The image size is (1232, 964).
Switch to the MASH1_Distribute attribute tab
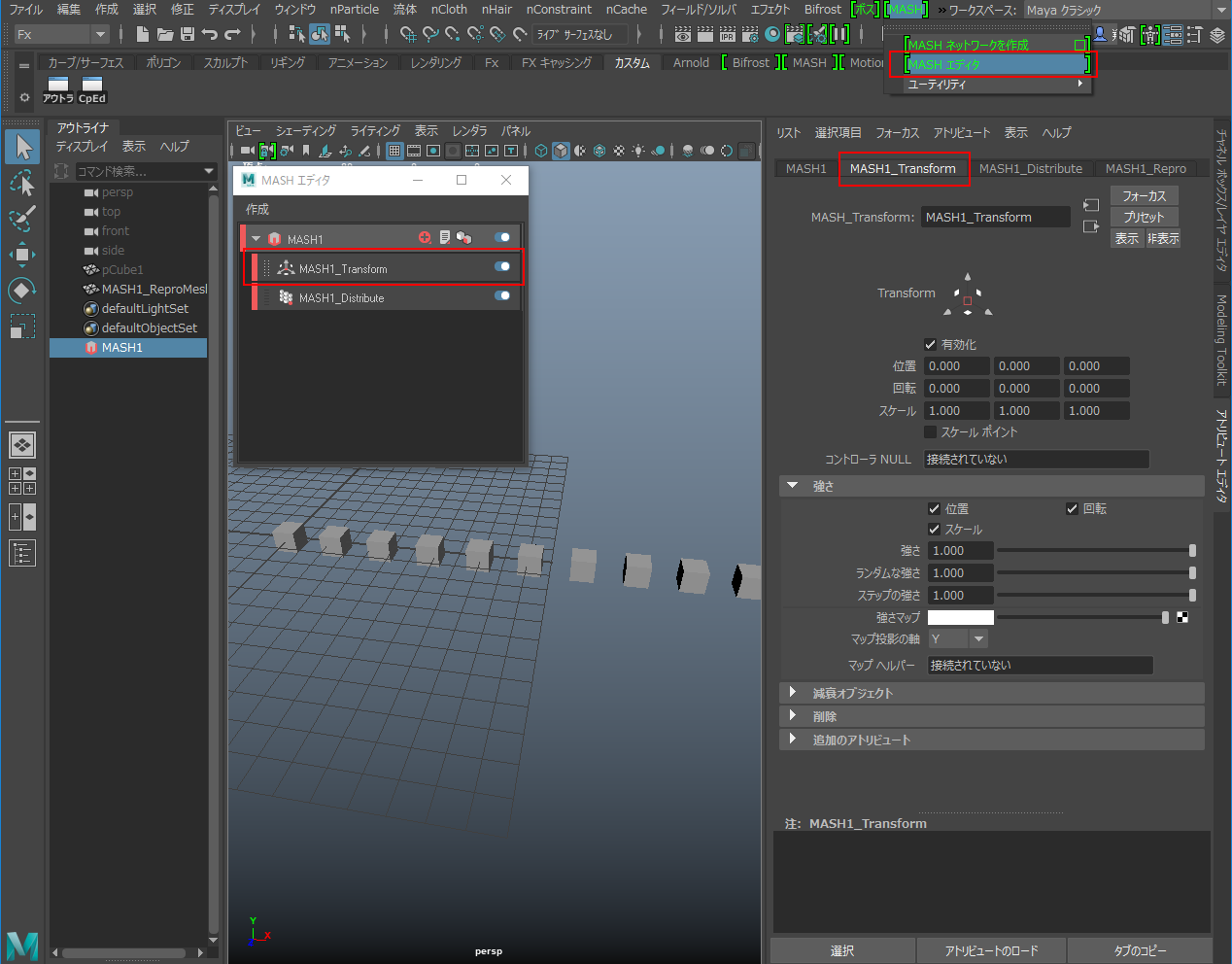1031,168
